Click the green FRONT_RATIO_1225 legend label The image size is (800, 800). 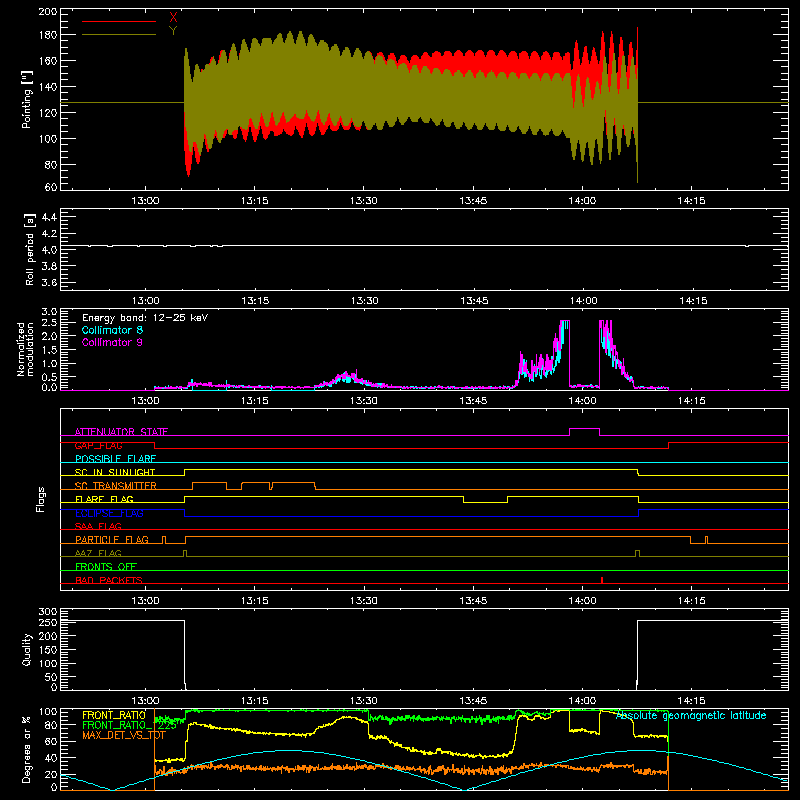[130, 725]
